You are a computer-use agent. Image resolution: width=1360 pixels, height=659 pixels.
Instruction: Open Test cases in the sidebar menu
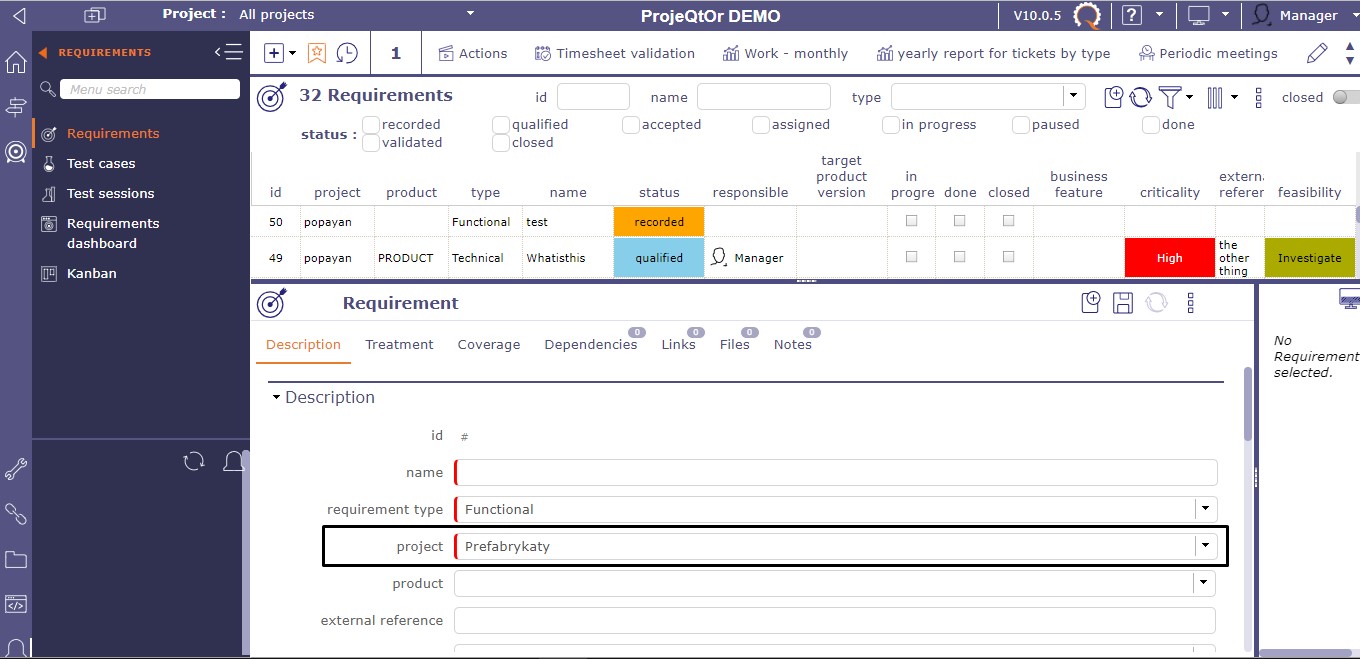point(101,163)
